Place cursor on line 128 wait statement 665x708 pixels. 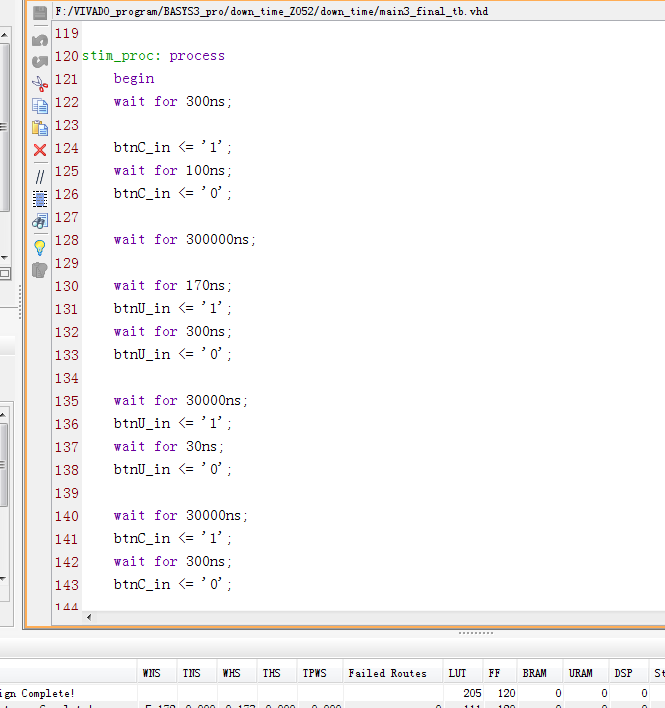[184, 240]
